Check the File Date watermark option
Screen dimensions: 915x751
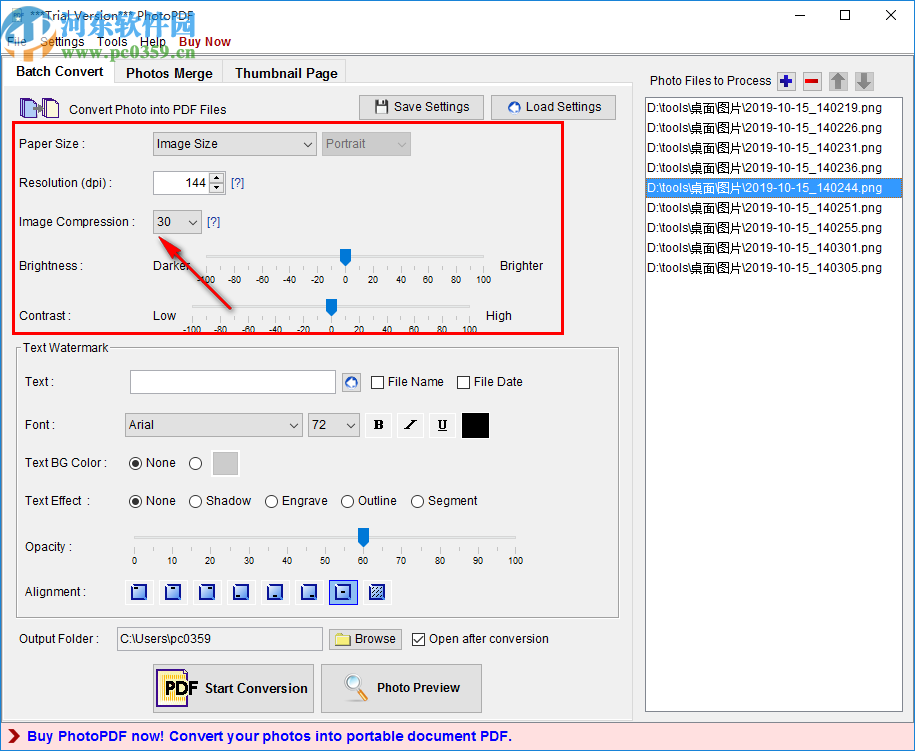(x=464, y=382)
